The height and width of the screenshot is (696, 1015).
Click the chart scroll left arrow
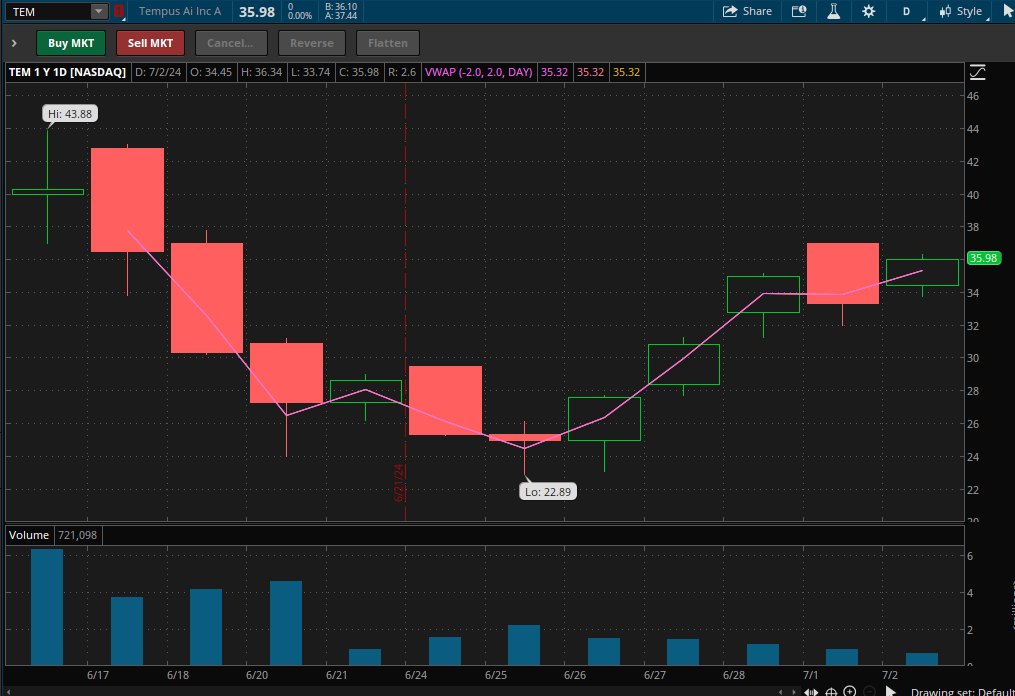coord(781,692)
